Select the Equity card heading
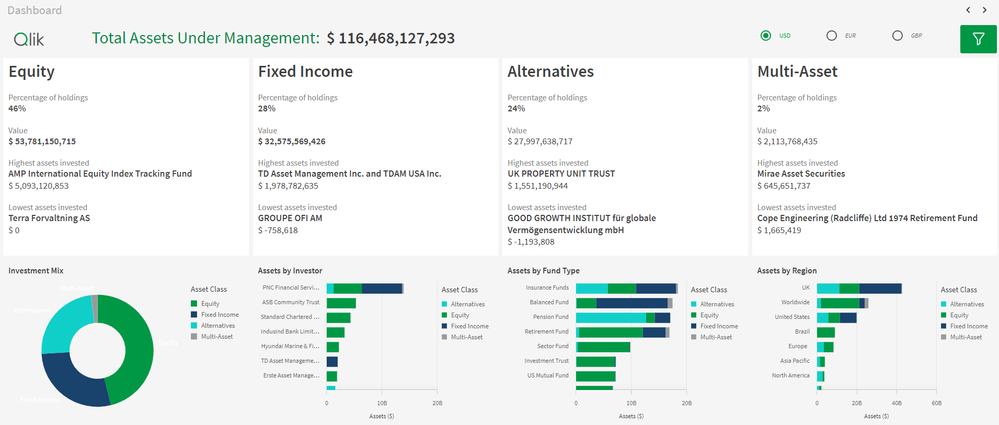The height and width of the screenshot is (425, 999). [x=31, y=72]
